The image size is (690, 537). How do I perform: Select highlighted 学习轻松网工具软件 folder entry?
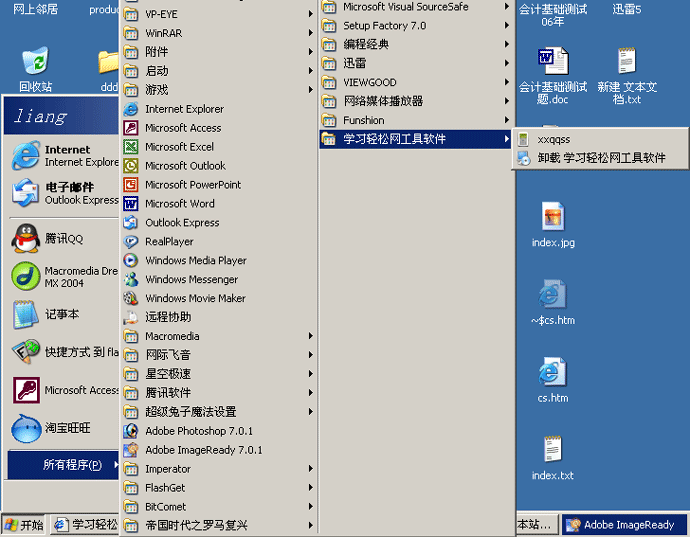click(416, 139)
